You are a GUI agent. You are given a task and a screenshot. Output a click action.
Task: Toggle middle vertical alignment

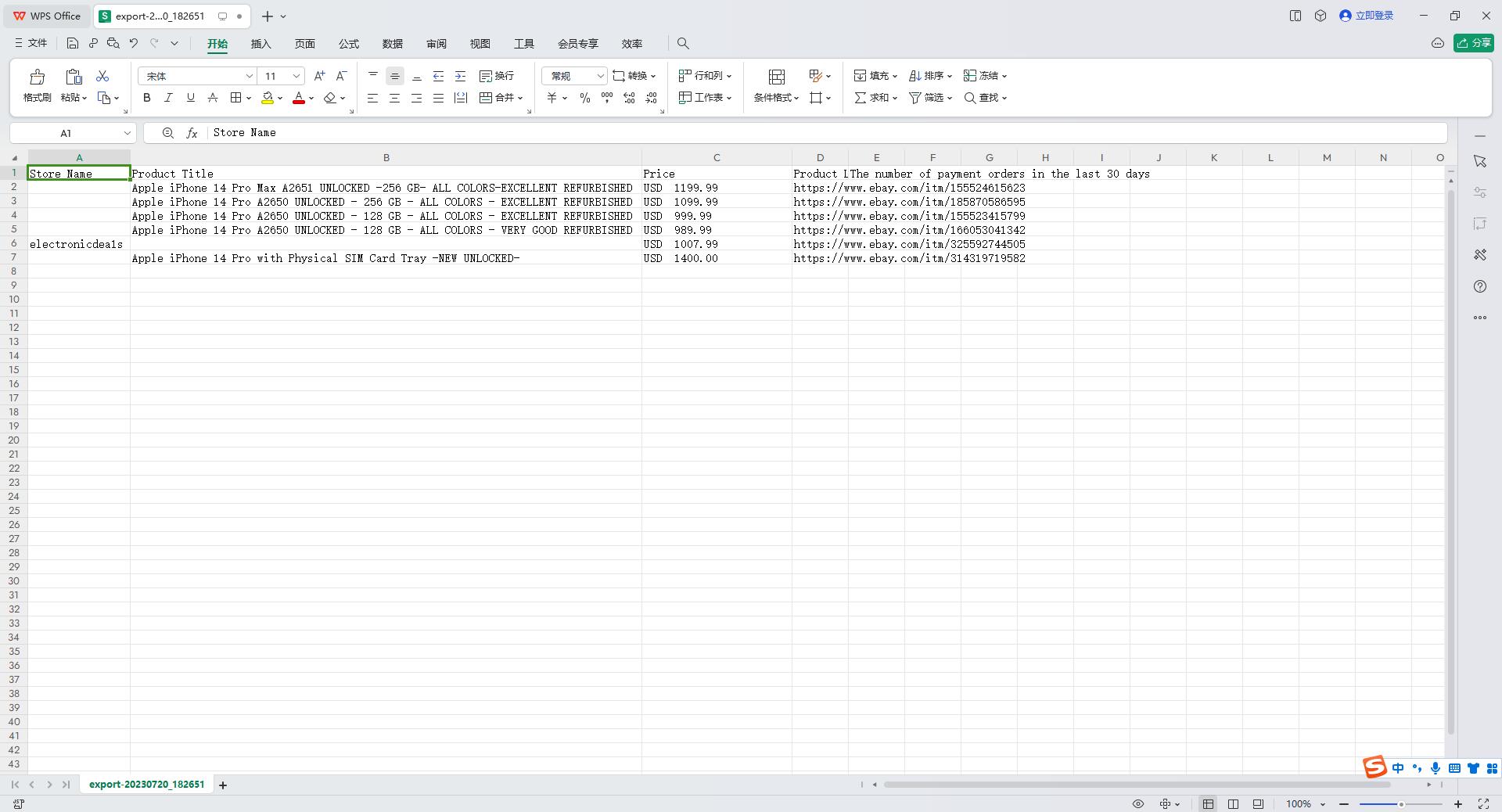[x=395, y=76]
